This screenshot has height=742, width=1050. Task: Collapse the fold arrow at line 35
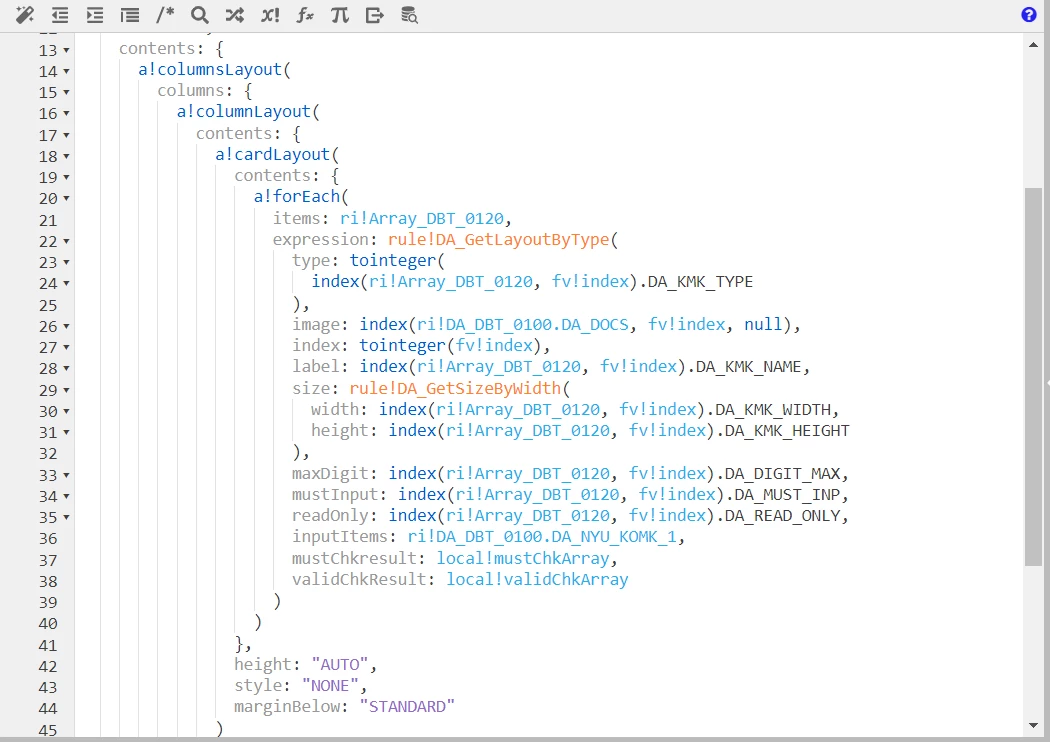pos(66,517)
